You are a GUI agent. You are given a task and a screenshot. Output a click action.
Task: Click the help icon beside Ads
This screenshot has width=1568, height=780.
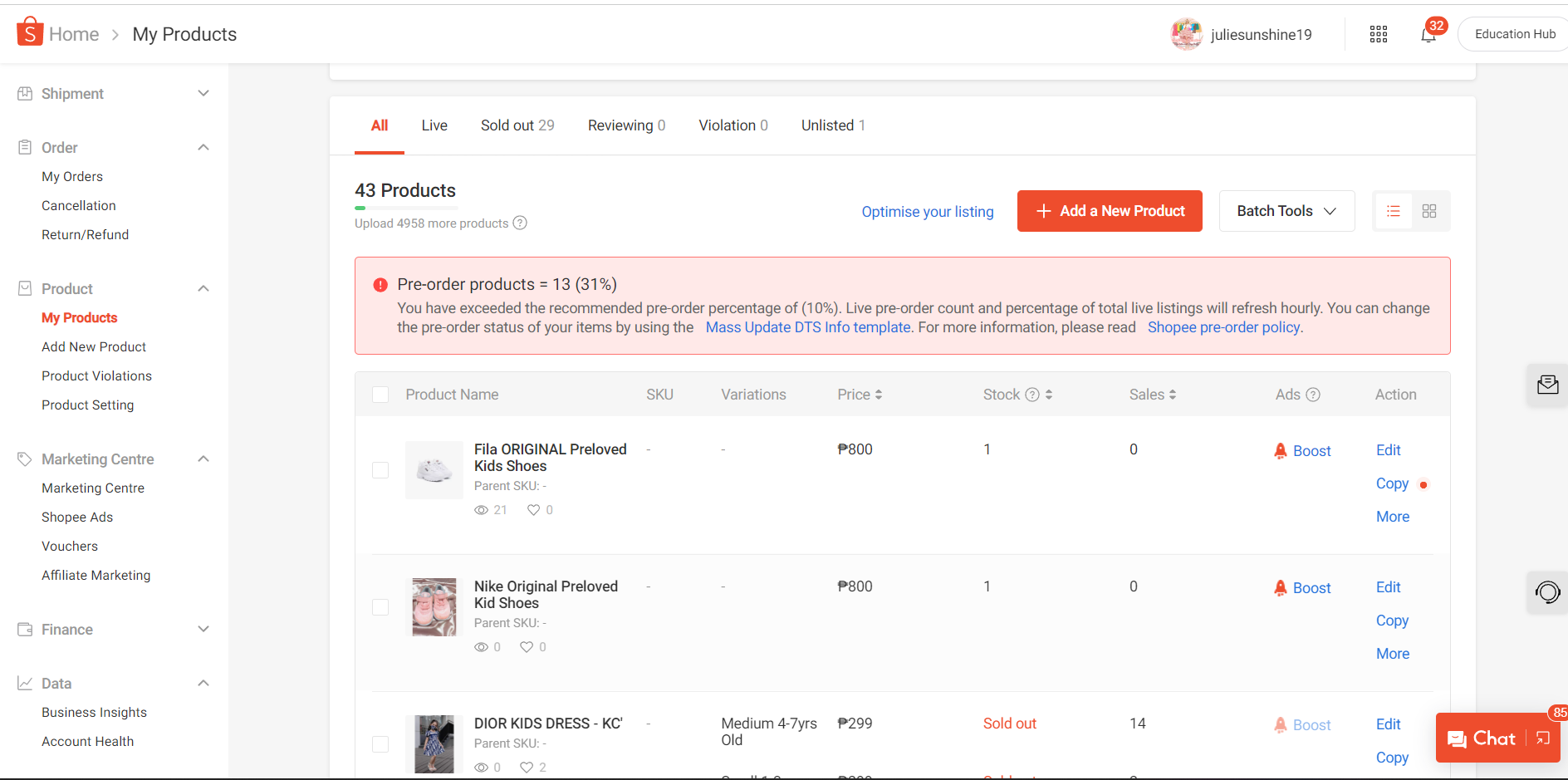coord(1313,395)
